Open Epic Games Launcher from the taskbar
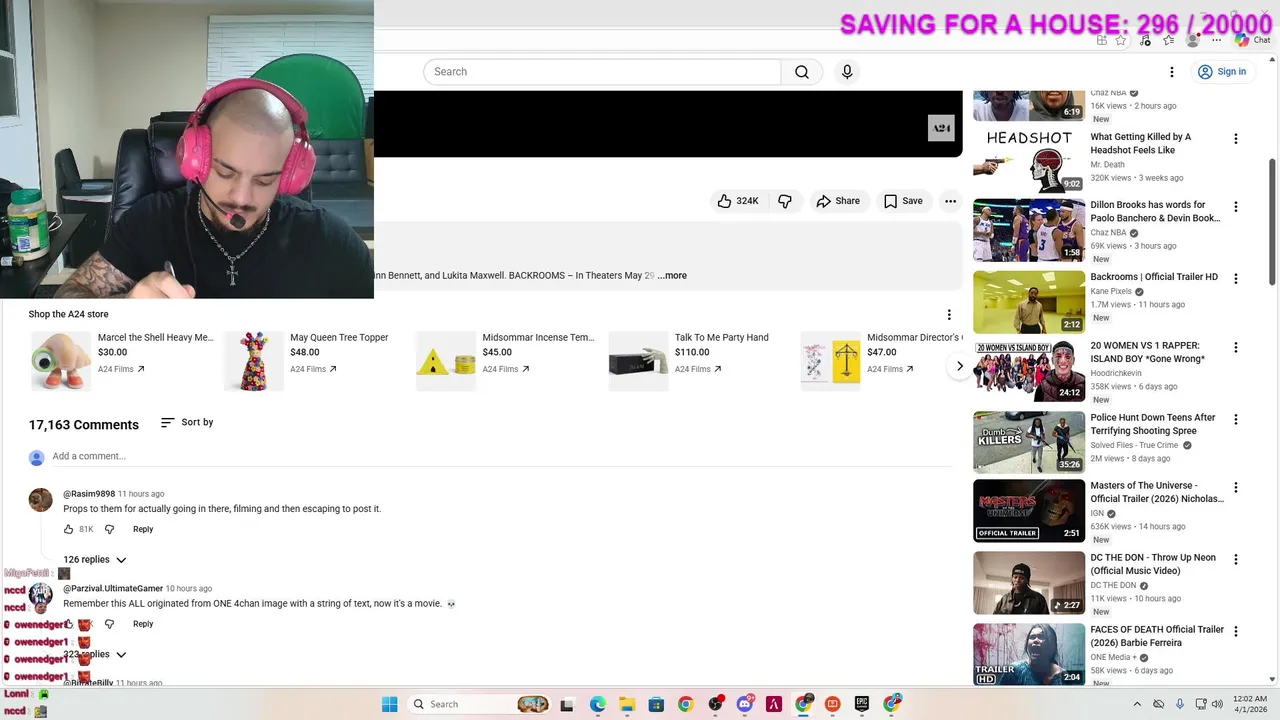Image resolution: width=1280 pixels, height=720 pixels. click(x=862, y=704)
